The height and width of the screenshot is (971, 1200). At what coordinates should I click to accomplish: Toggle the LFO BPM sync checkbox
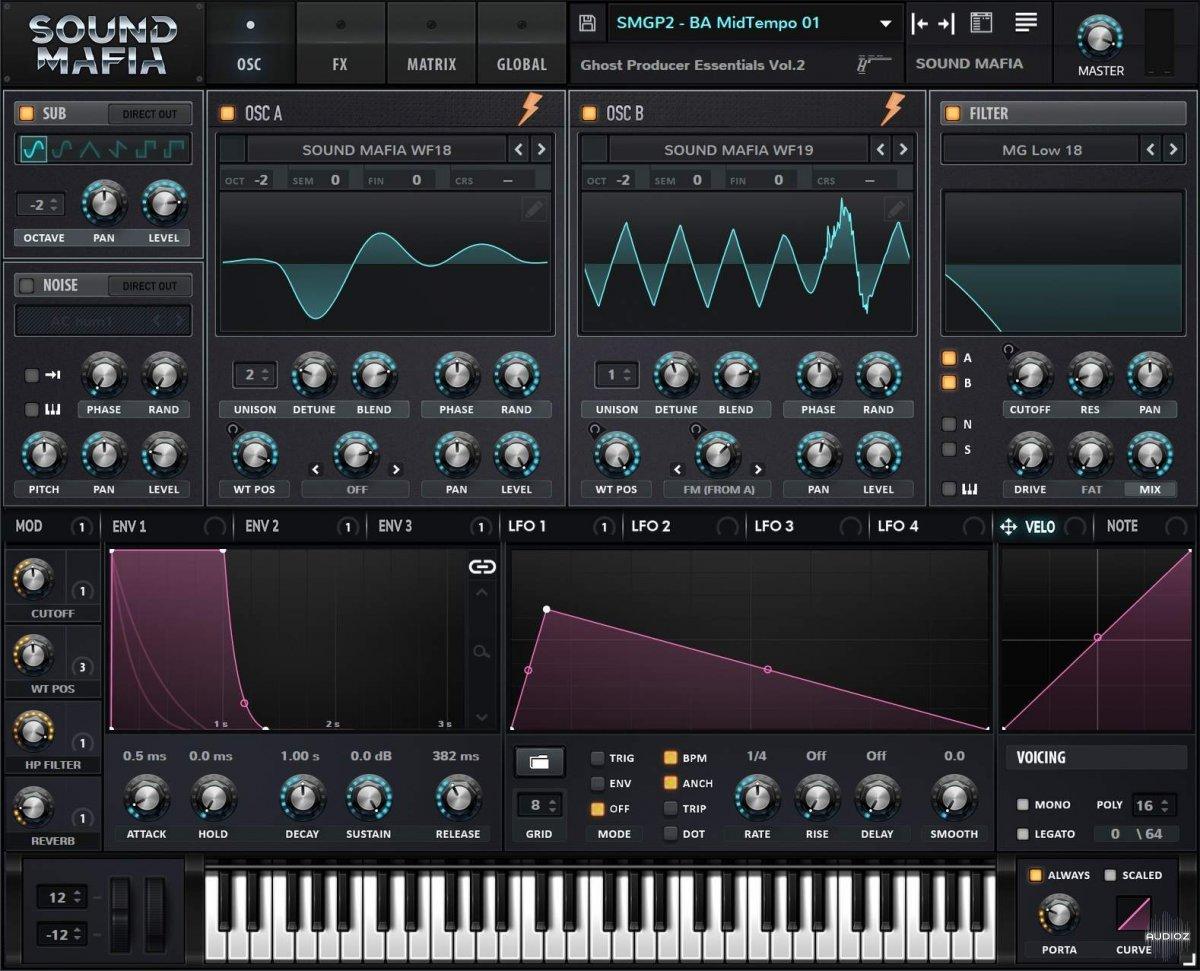tap(670, 758)
